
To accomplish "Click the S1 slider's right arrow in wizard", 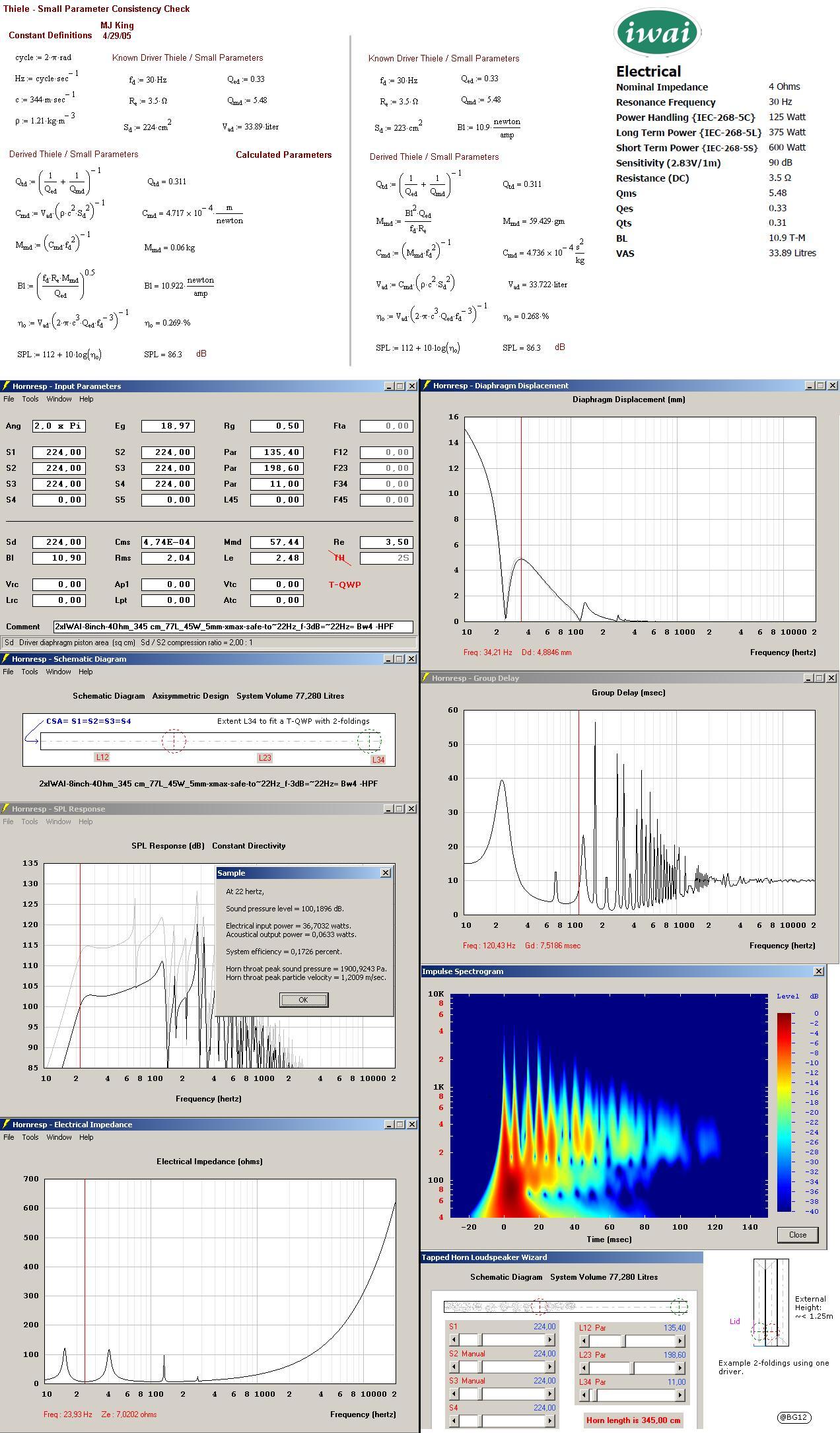I will point(549,1340).
